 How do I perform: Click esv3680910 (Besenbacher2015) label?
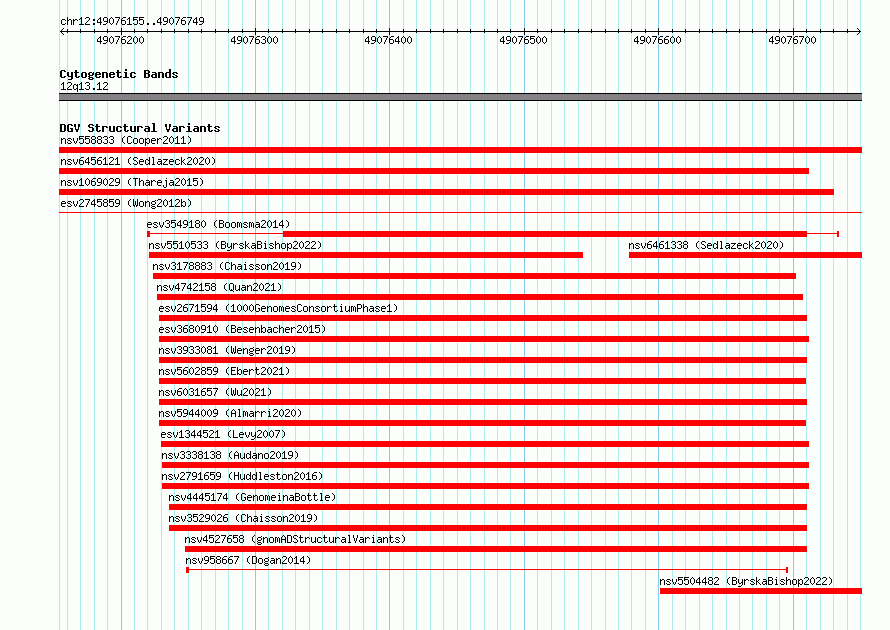[242, 329]
